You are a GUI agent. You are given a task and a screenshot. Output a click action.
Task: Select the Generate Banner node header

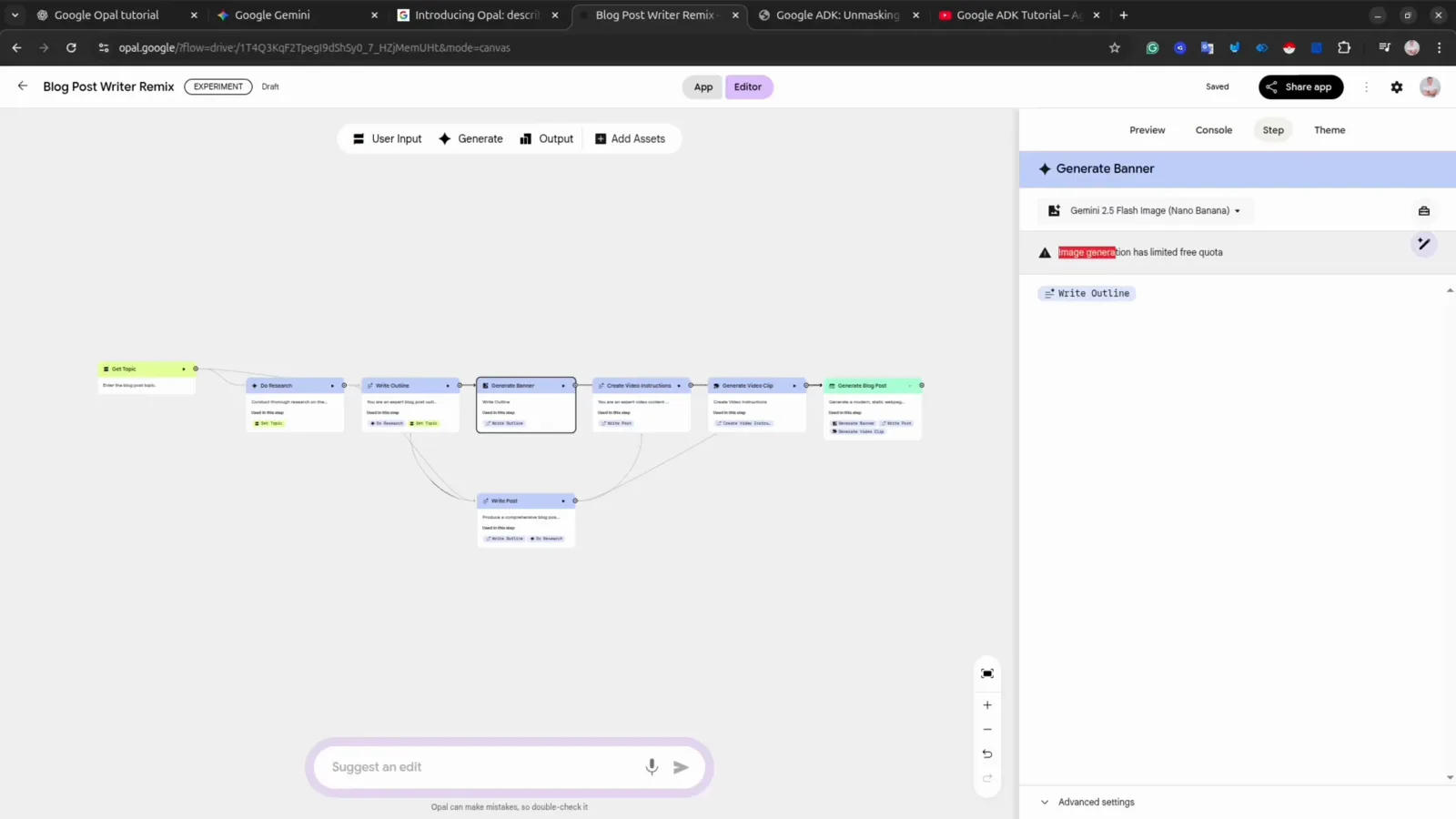pyautogui.click(x=526, y=386)
